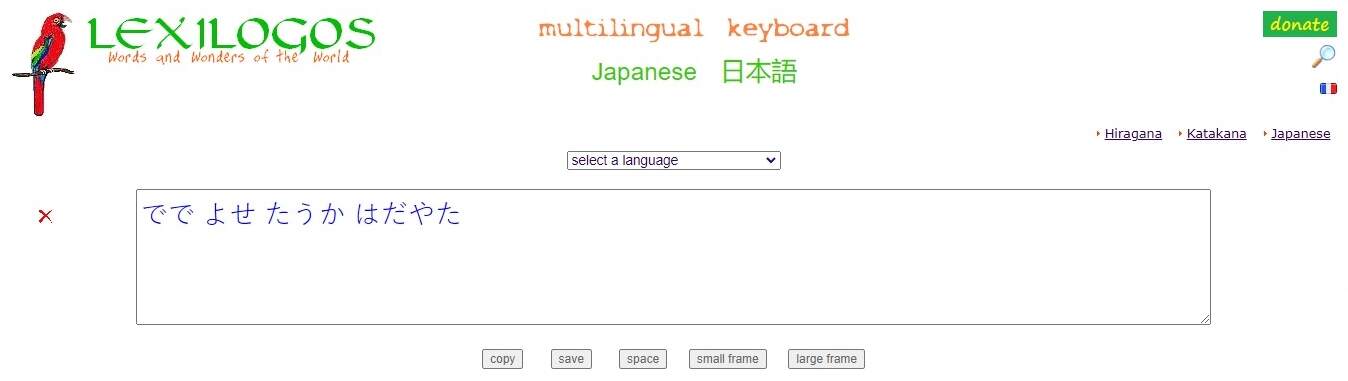This screenshot has height=381, width=1348.
Task: Switch to French via the flag icon
Action: click(1328, 88)
